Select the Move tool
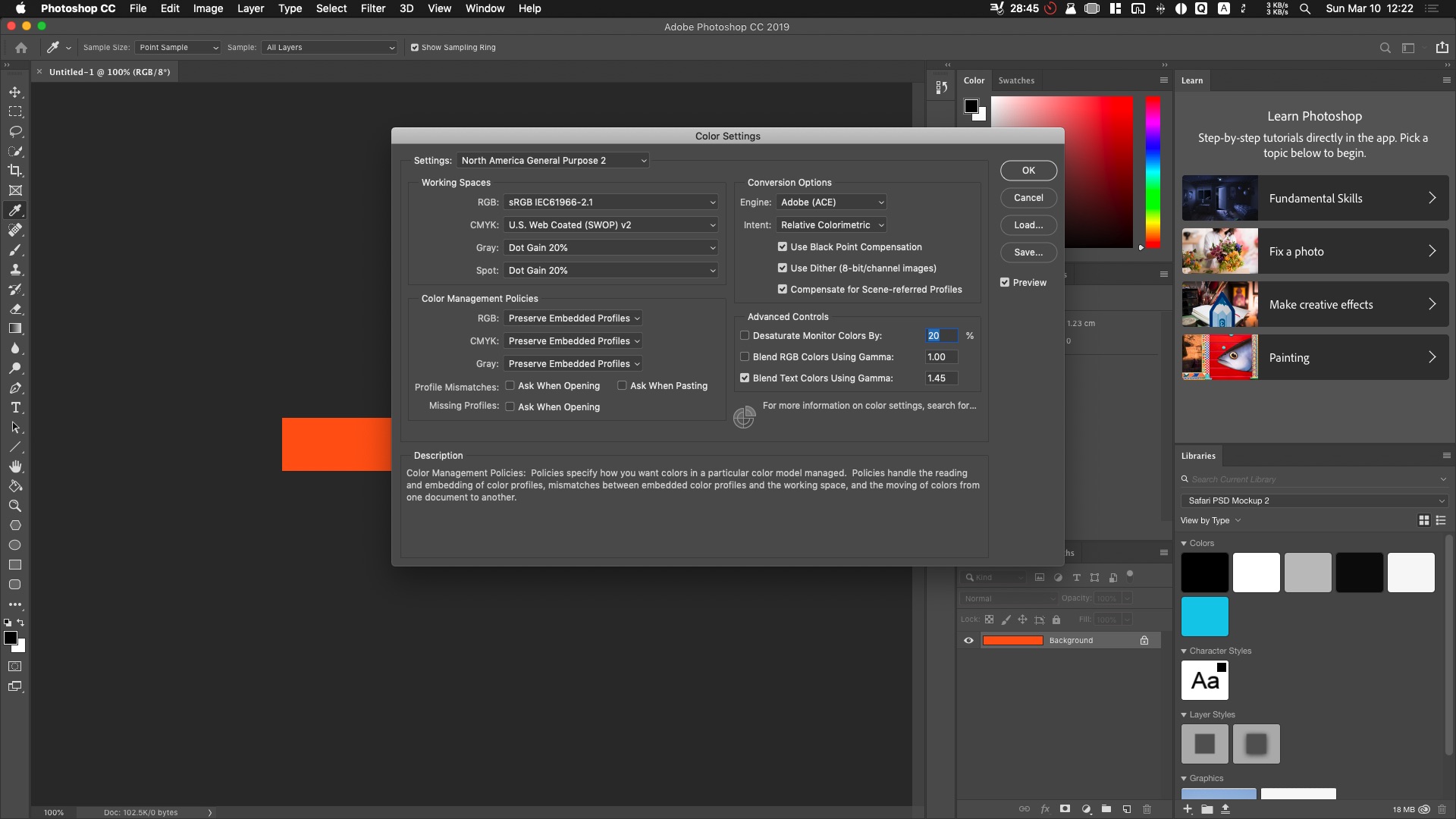 point(15,92)
